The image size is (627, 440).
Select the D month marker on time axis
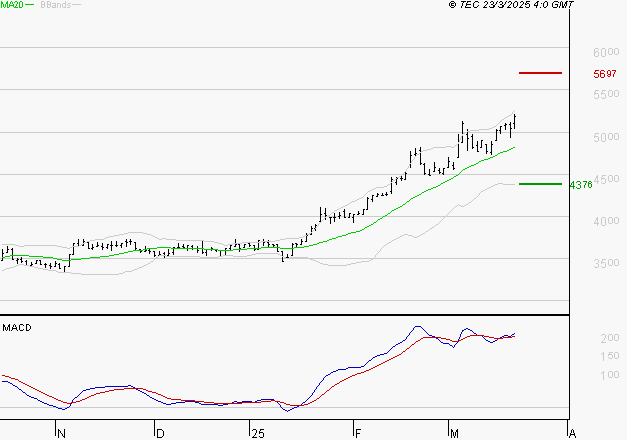pos(159,433)
